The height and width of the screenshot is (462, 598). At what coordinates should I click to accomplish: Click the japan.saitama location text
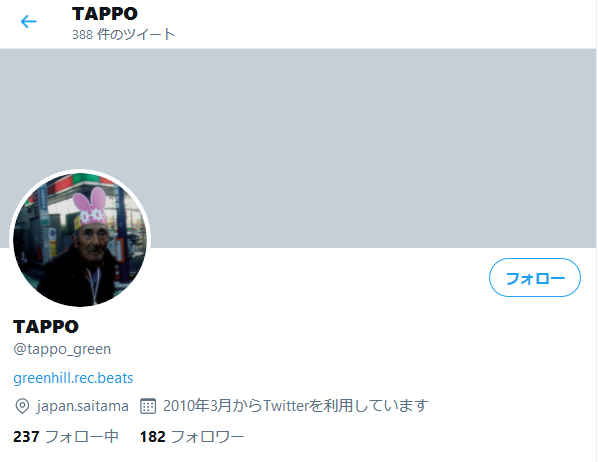coord(83,406)
